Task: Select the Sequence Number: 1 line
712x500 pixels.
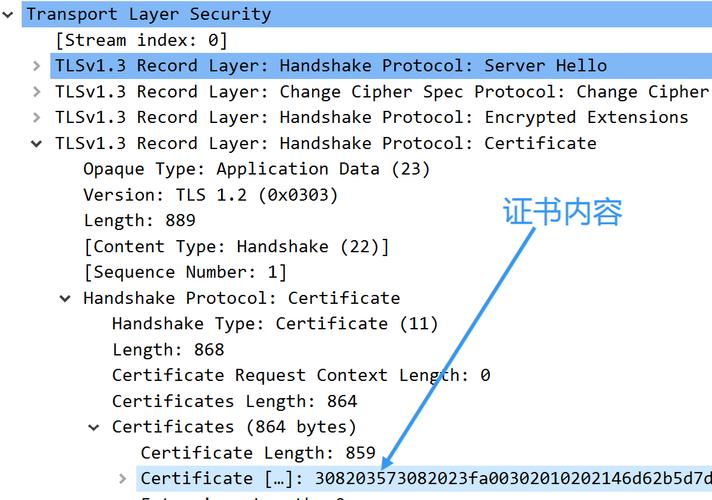Action: tap(185, 272)
